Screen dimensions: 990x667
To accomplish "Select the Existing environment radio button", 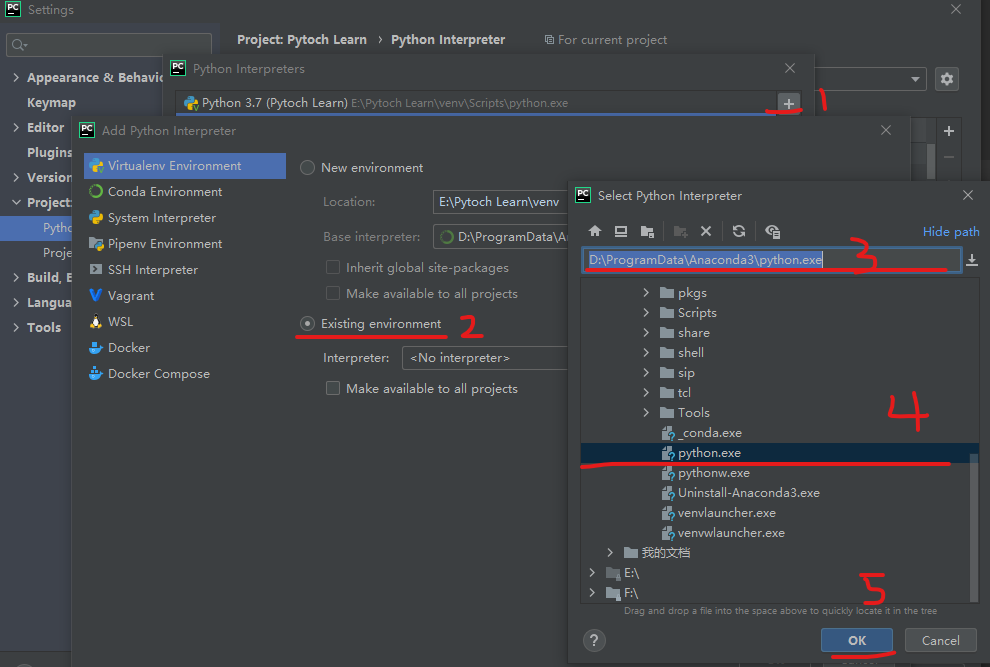I will (x=307, y=323).
